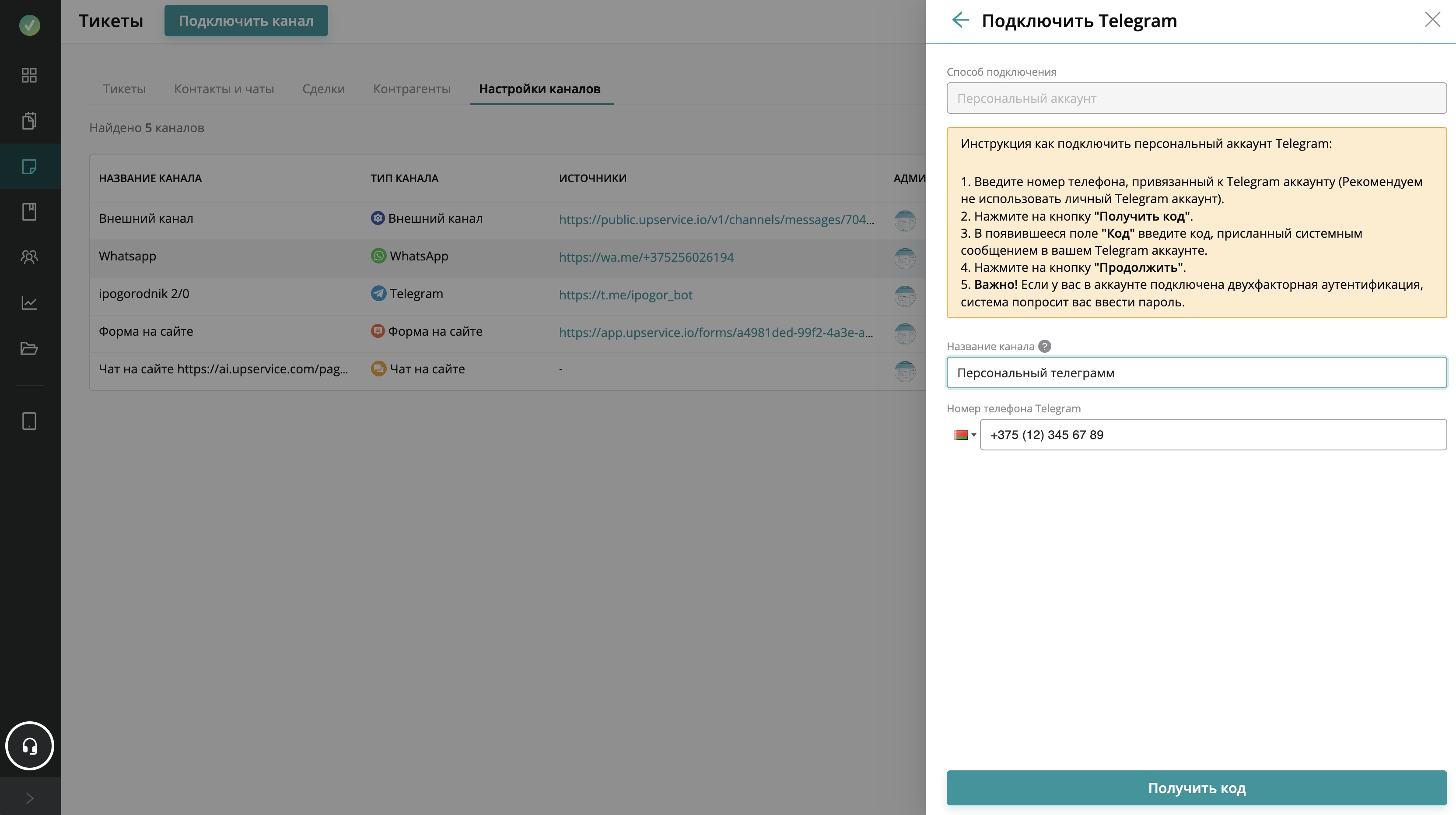Click the question mark help icon near Название канала
Viewport: 1456px width, 815px height.
pyautogui.click(x=1044, y=346)
